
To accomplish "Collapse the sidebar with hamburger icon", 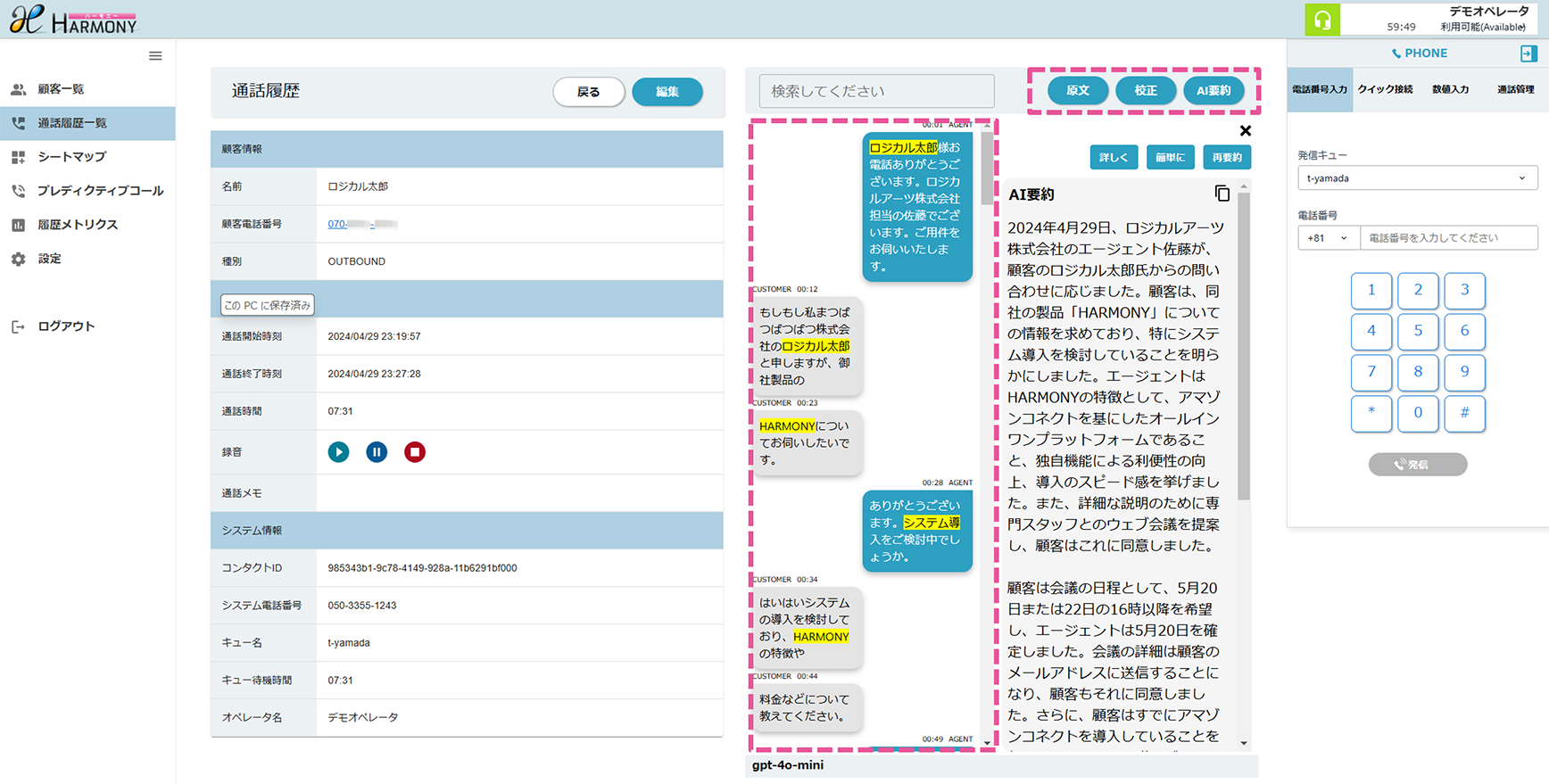I will click(x=155, y=56).
